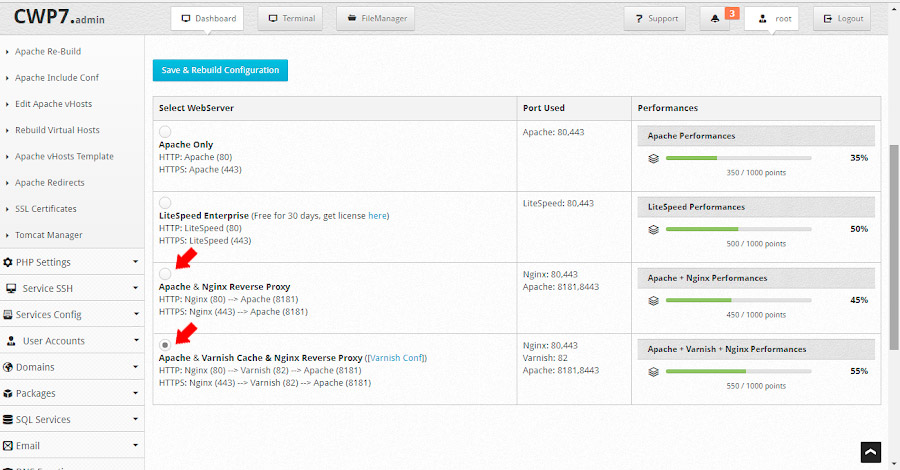Viewport: 900px width, 470px height.
Task: Click the Apache + Nginx 45% progress bar
Action: pos(739,300)
